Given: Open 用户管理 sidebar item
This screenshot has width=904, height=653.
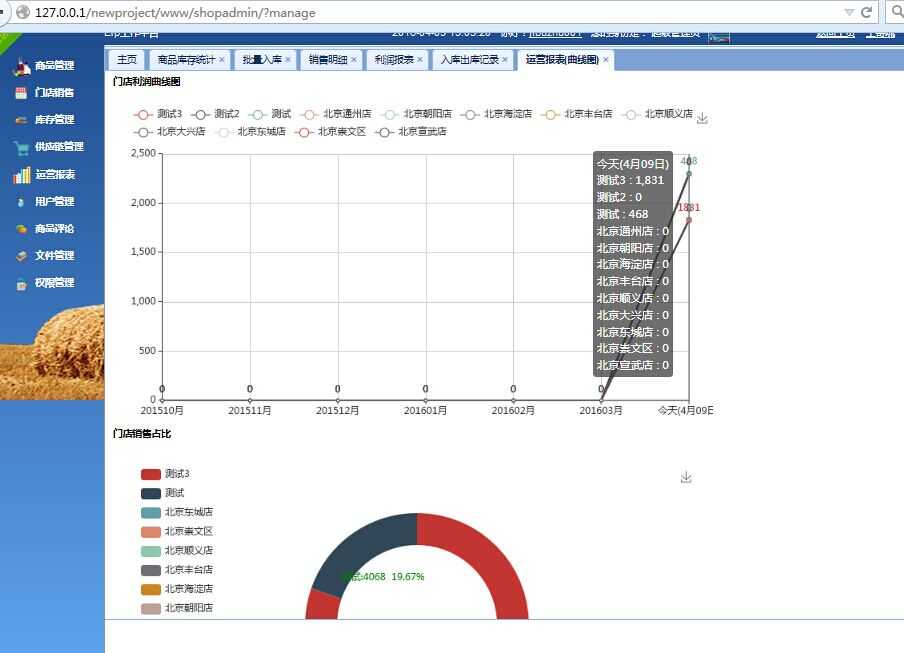Looking at the screenshot, I should [x=45, y=202].
